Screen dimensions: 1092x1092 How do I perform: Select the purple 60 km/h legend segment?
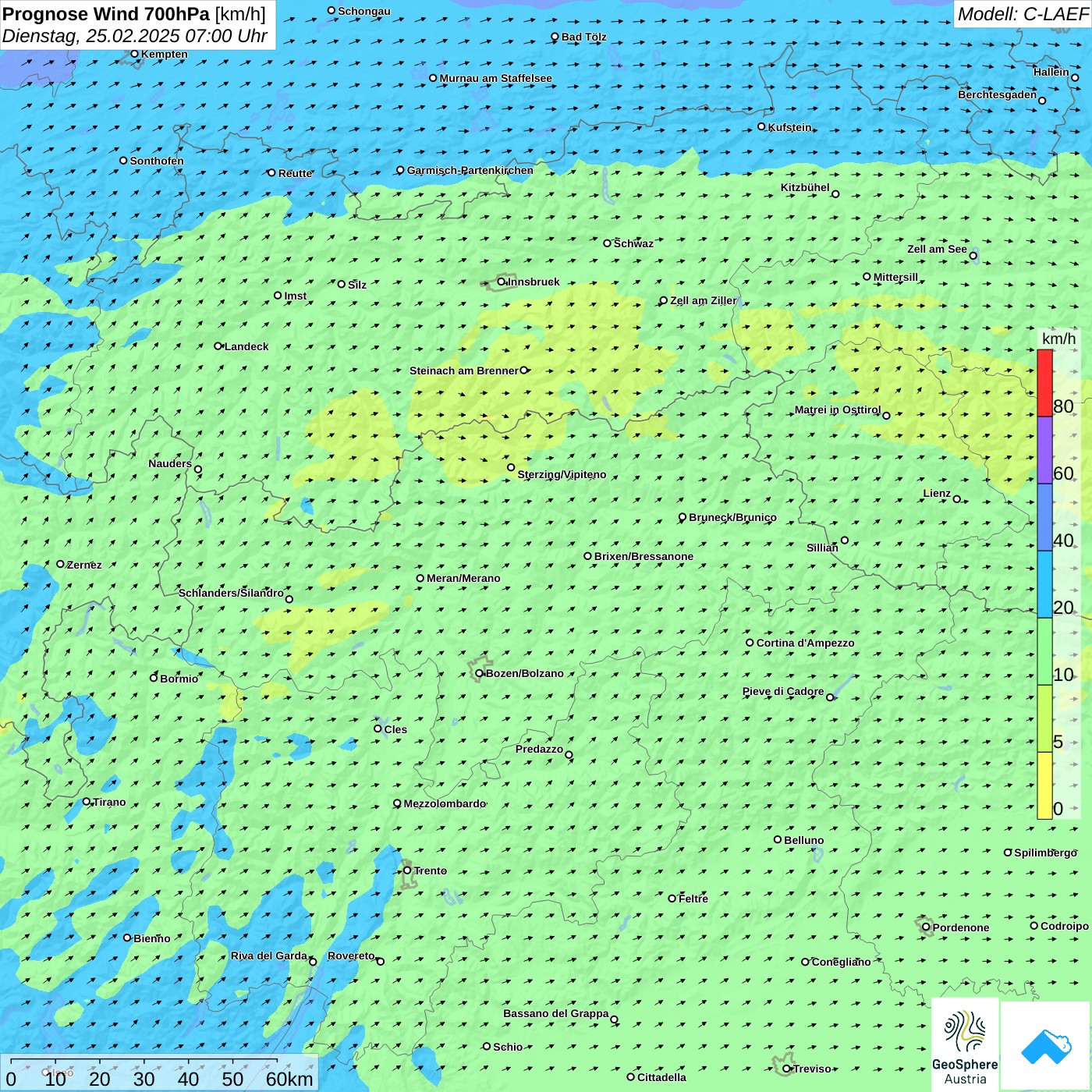point(1044,450)
